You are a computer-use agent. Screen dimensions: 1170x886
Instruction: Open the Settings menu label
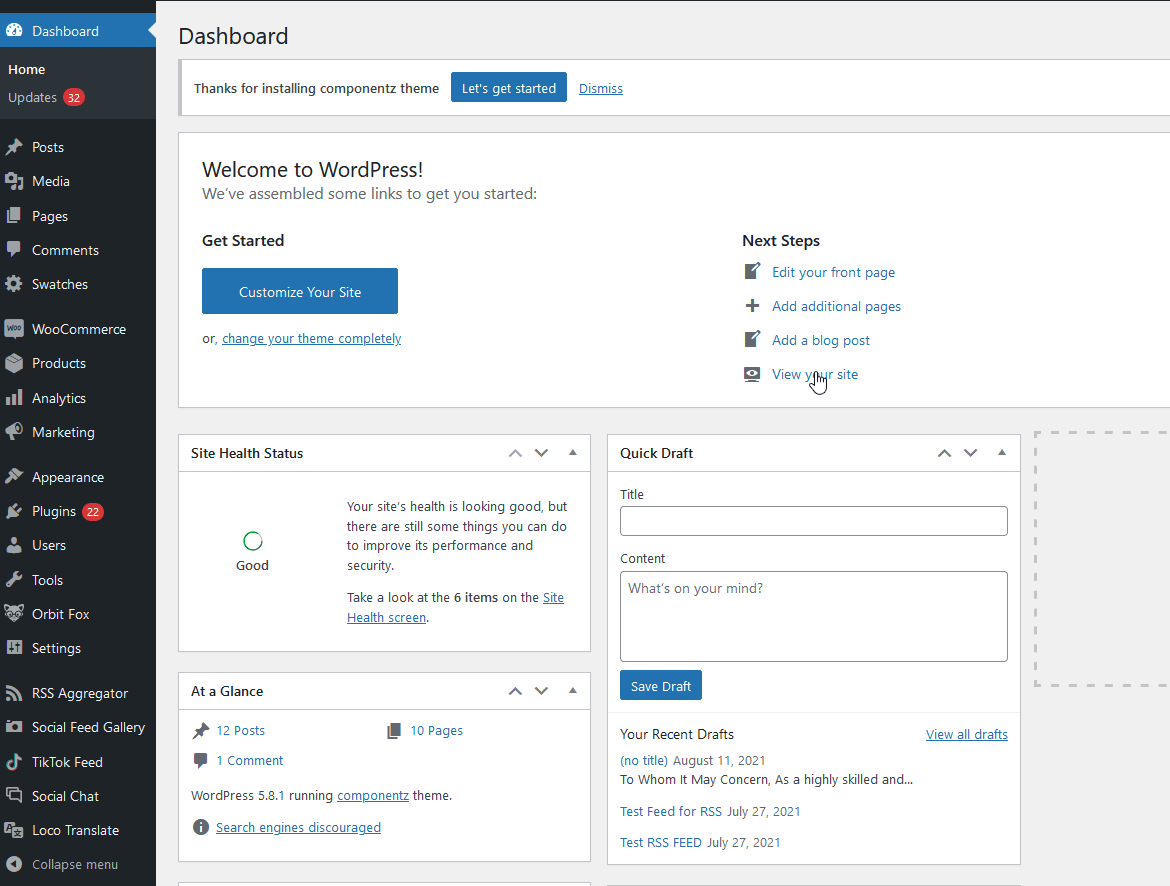tap(56, 648)
